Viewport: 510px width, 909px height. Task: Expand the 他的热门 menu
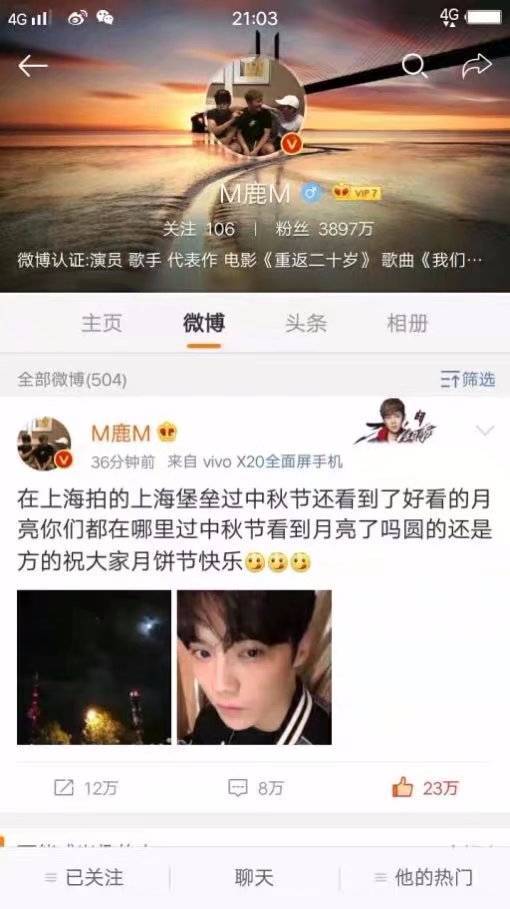[x=424, y=877]
